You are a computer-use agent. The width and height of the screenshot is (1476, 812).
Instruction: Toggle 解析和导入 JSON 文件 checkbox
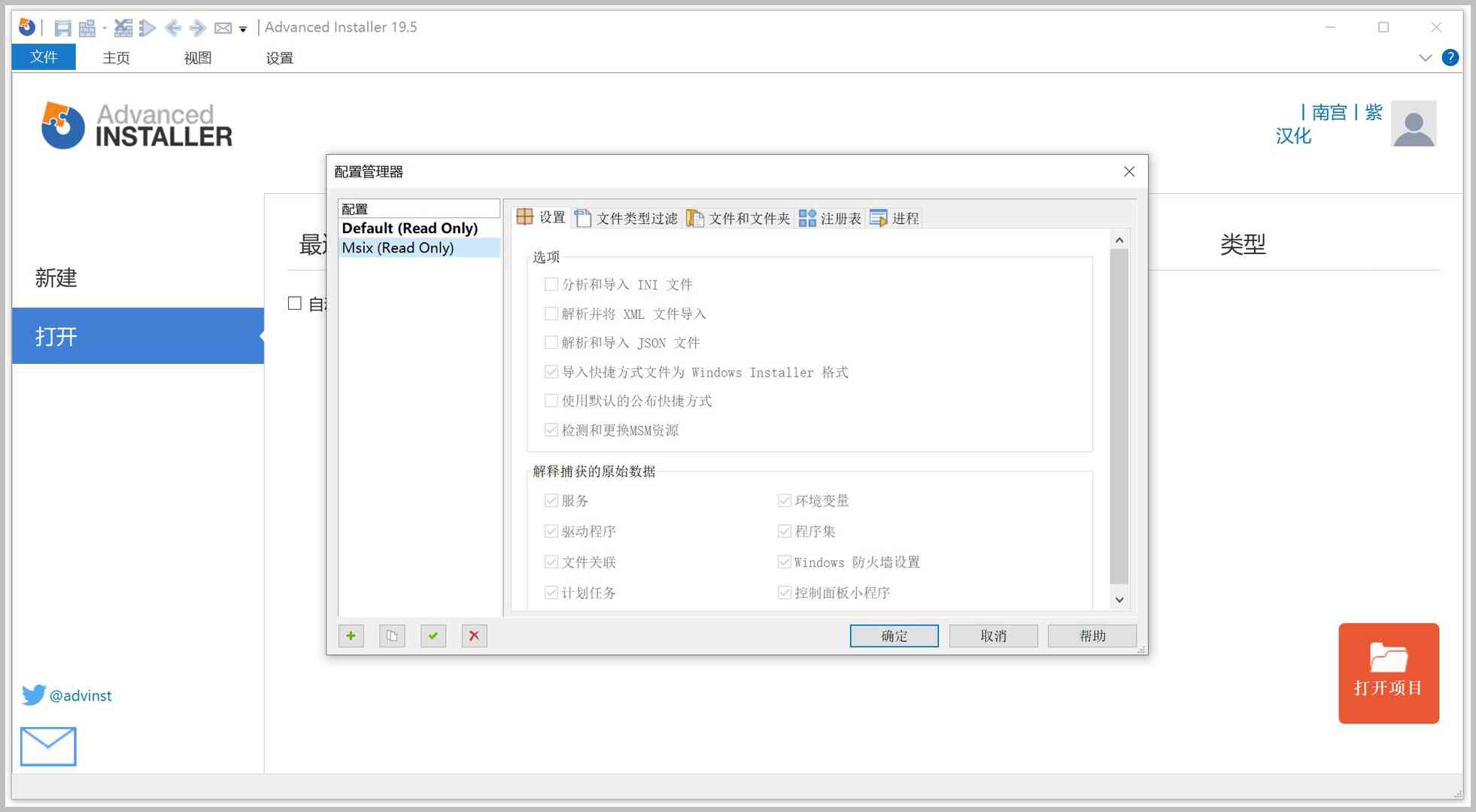551,343
